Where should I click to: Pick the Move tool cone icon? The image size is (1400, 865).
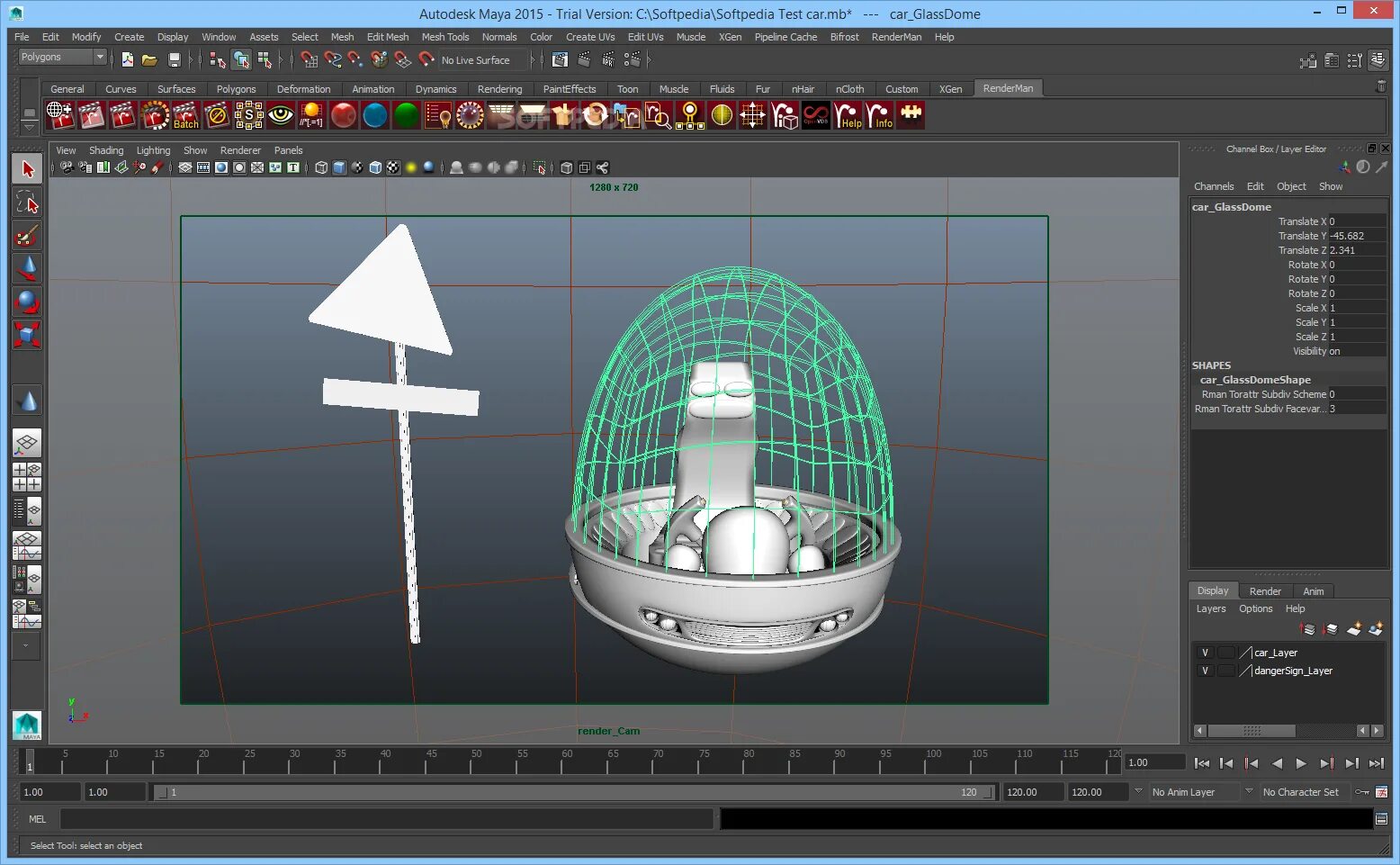coord(27,268)
